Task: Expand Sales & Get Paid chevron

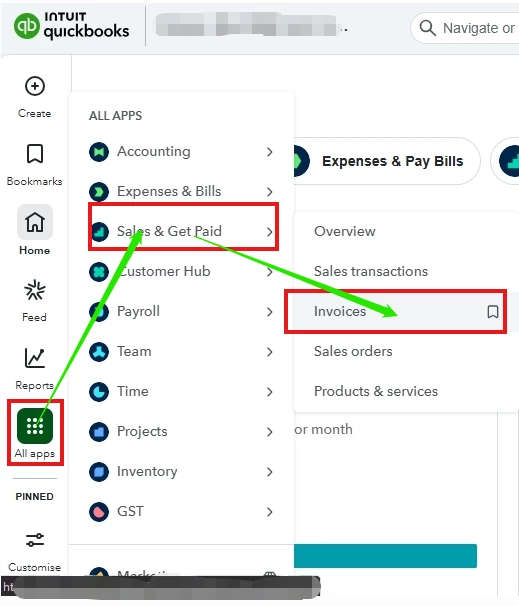Action: pyautogui.click(x=270, y=232)
